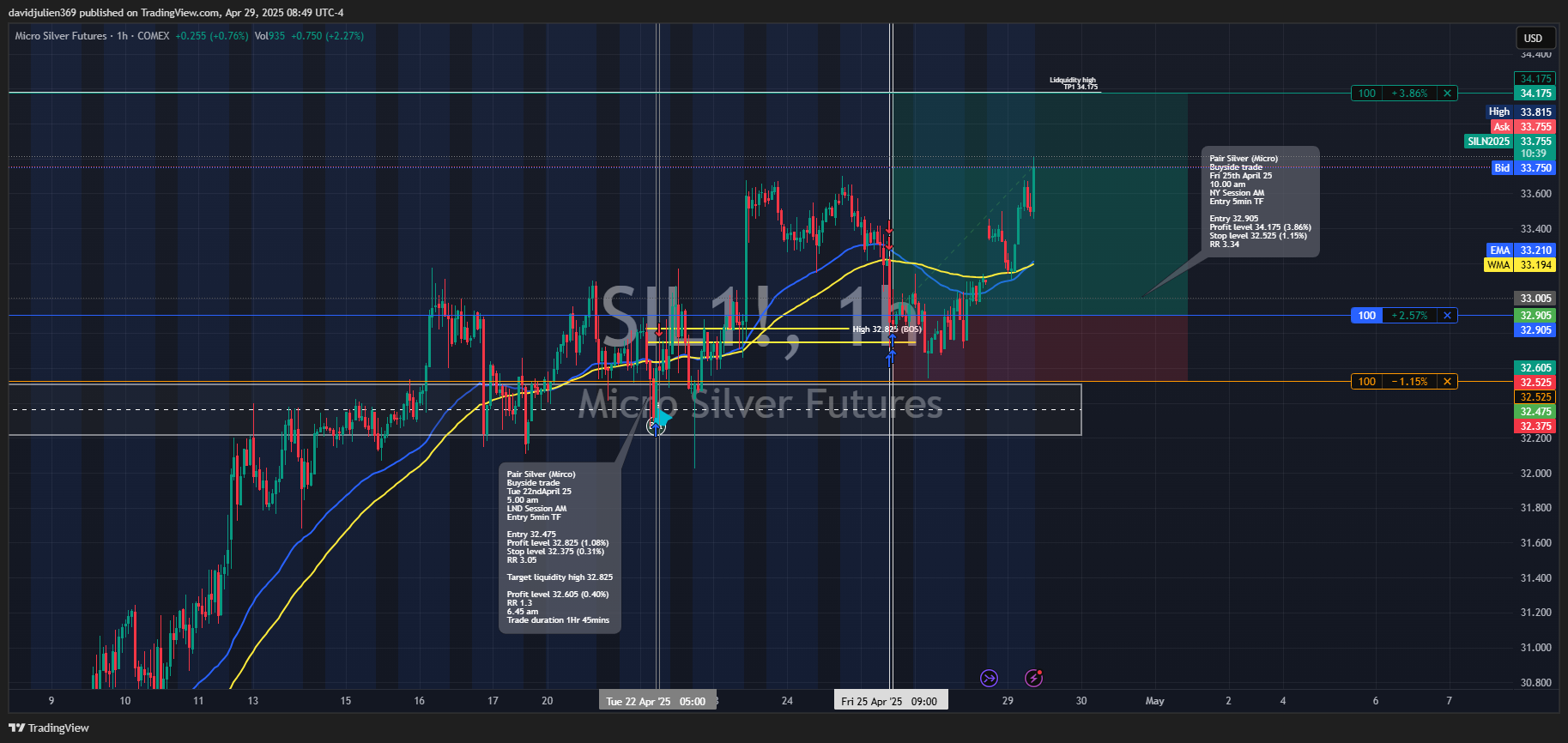The height and width of the screenshot is (743, 1568).
Task: Click the Bid 33.750 price label
Action: pos(1523,168)
